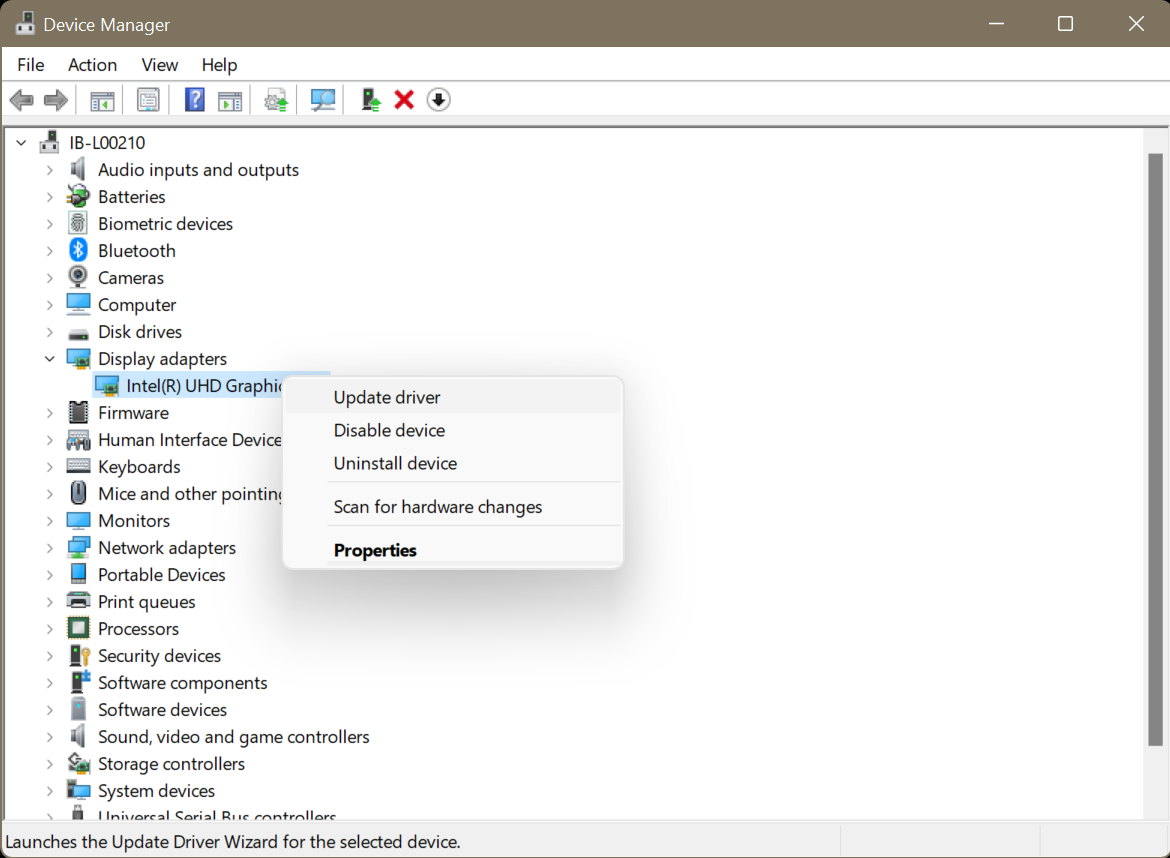1170x858 pixels.
Task: Click the Show/Hide Action Pane toolbar icon
Action: tap(230, 100)
